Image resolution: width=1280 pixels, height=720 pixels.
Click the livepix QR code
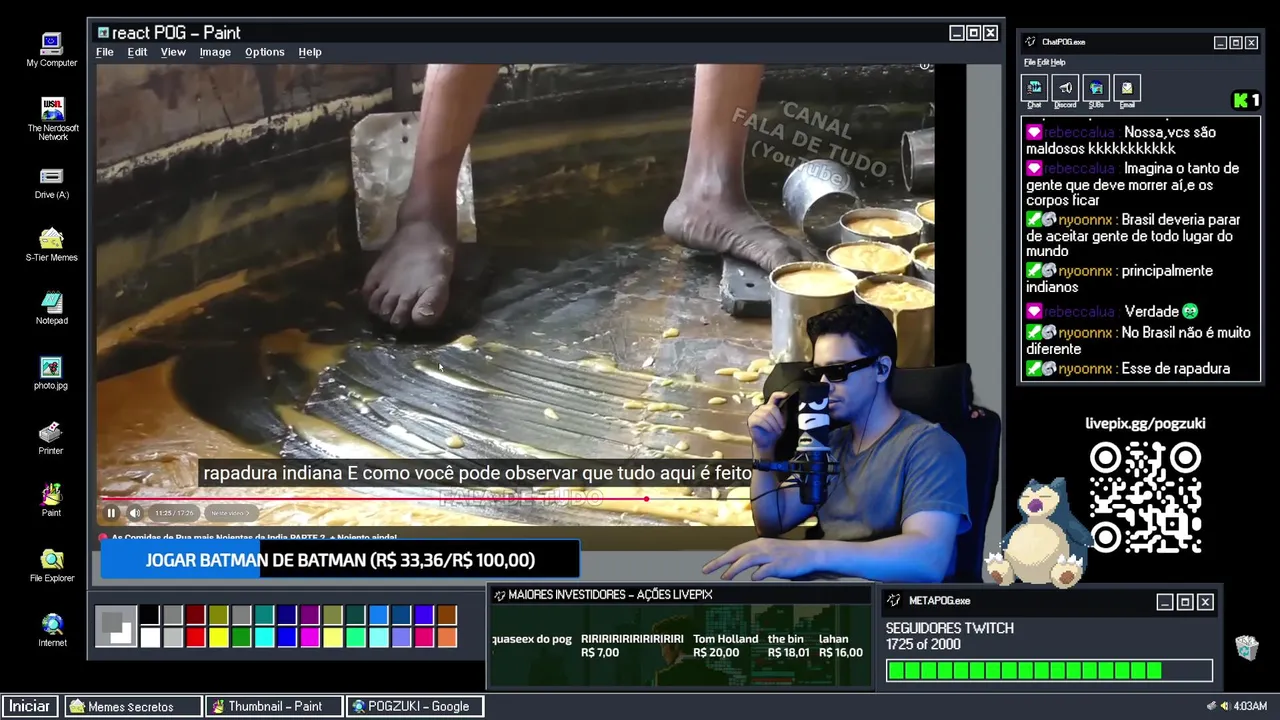[x=1145, y=497]
